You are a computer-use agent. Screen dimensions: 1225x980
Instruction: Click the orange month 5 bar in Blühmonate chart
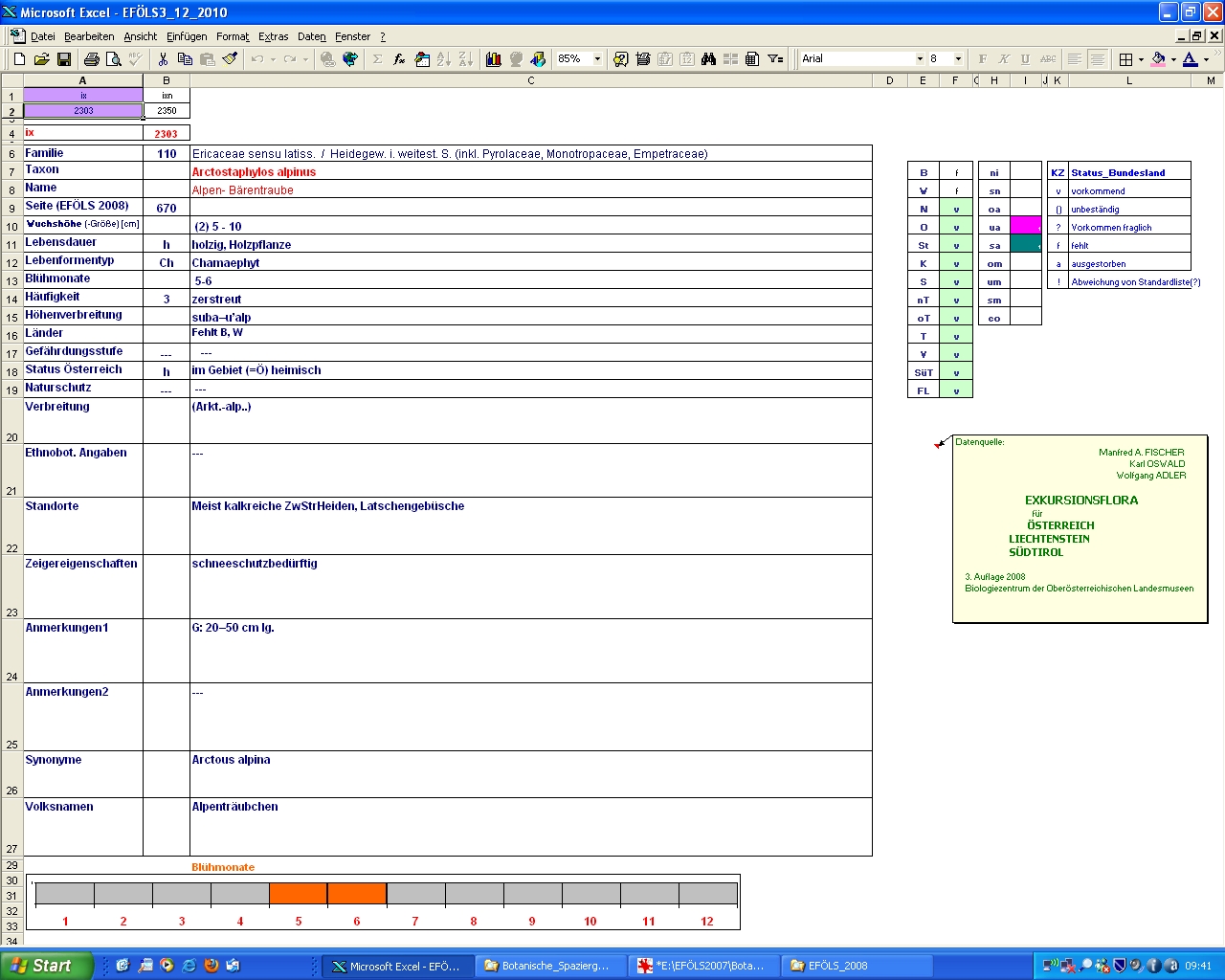pyautogui.click(x=298, y=894)
